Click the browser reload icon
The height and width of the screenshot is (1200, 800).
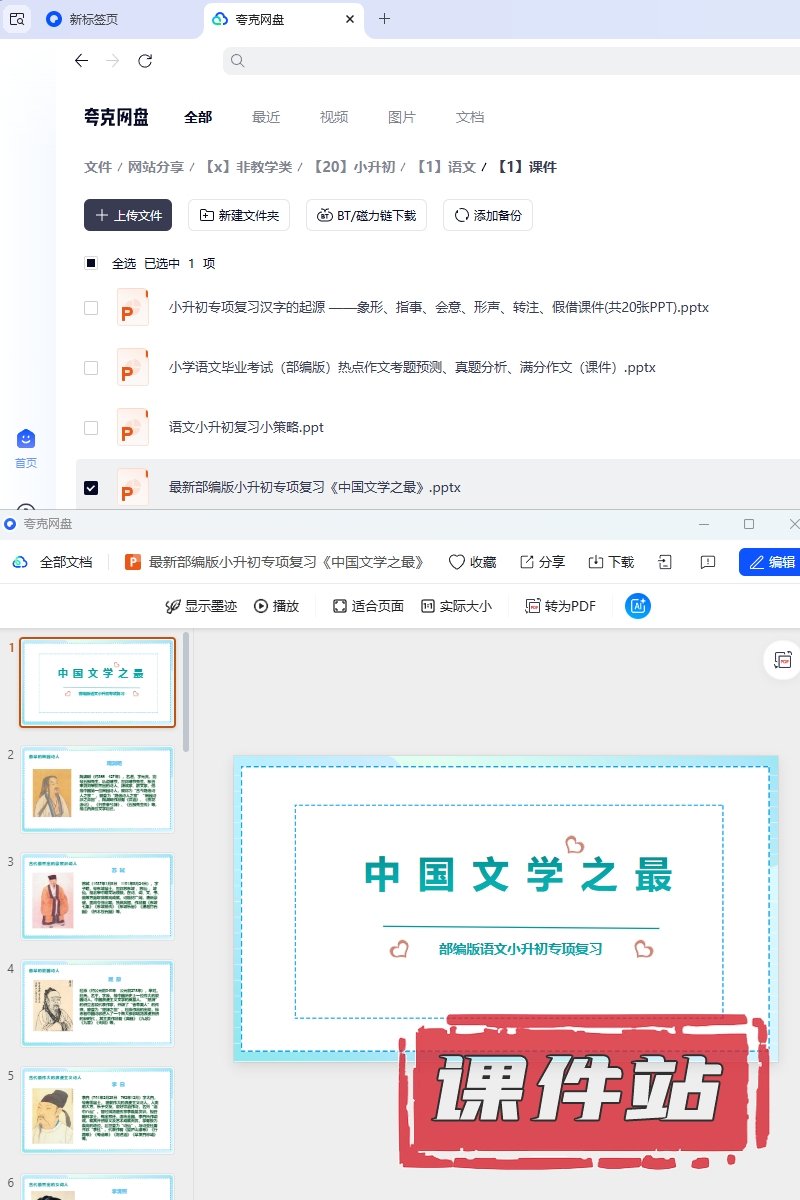coord(145,61)
